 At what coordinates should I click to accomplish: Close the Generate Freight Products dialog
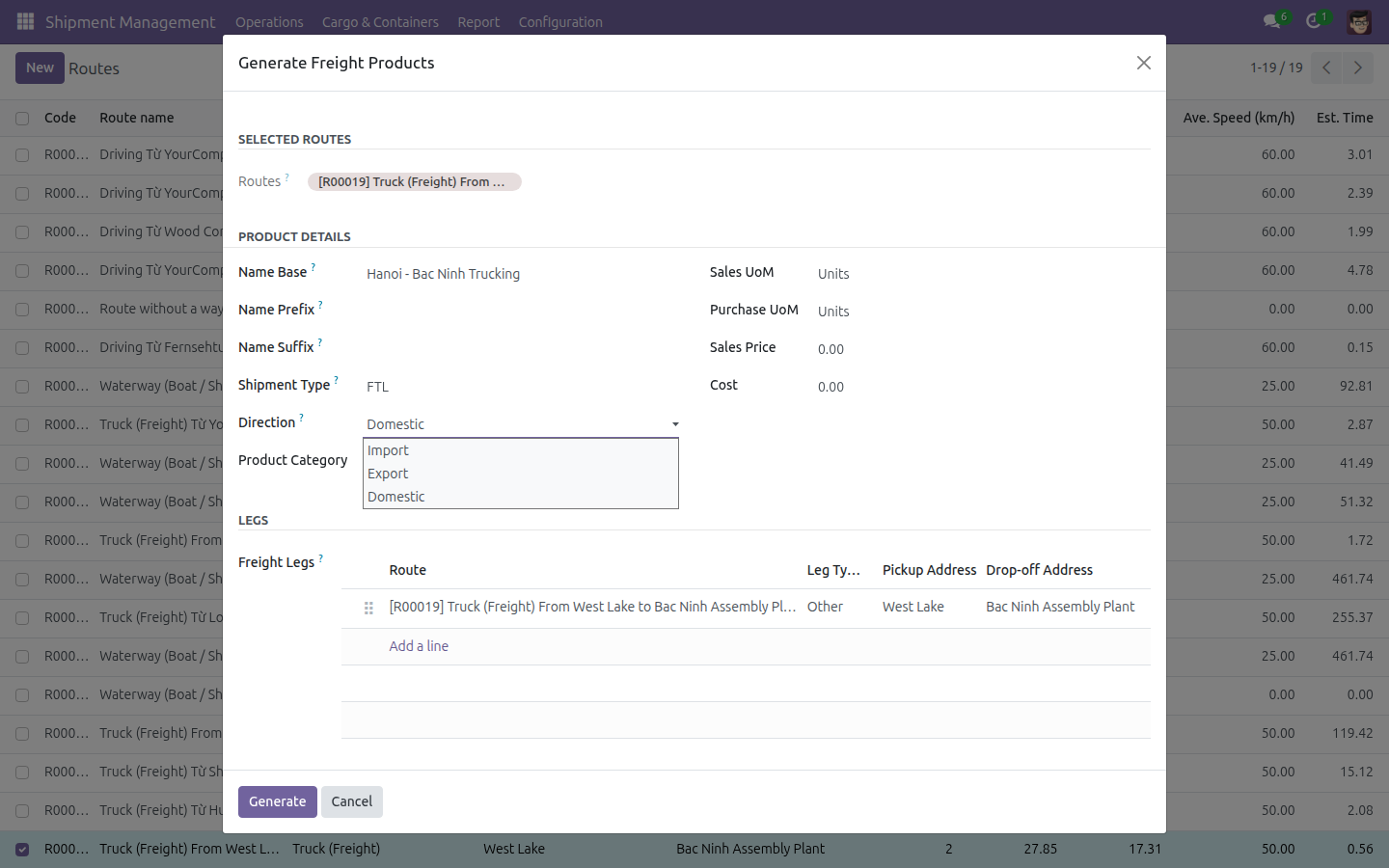(1144, 63)
